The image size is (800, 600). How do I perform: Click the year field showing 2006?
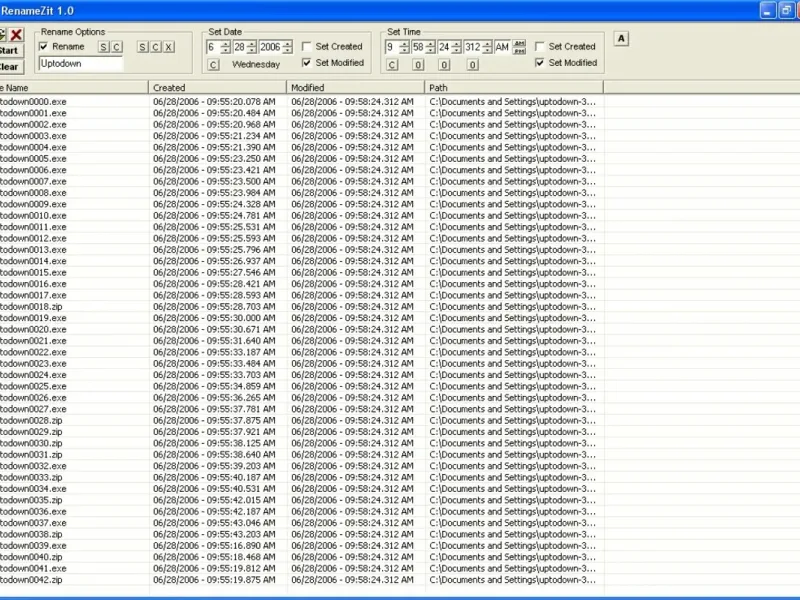point(270,47)
